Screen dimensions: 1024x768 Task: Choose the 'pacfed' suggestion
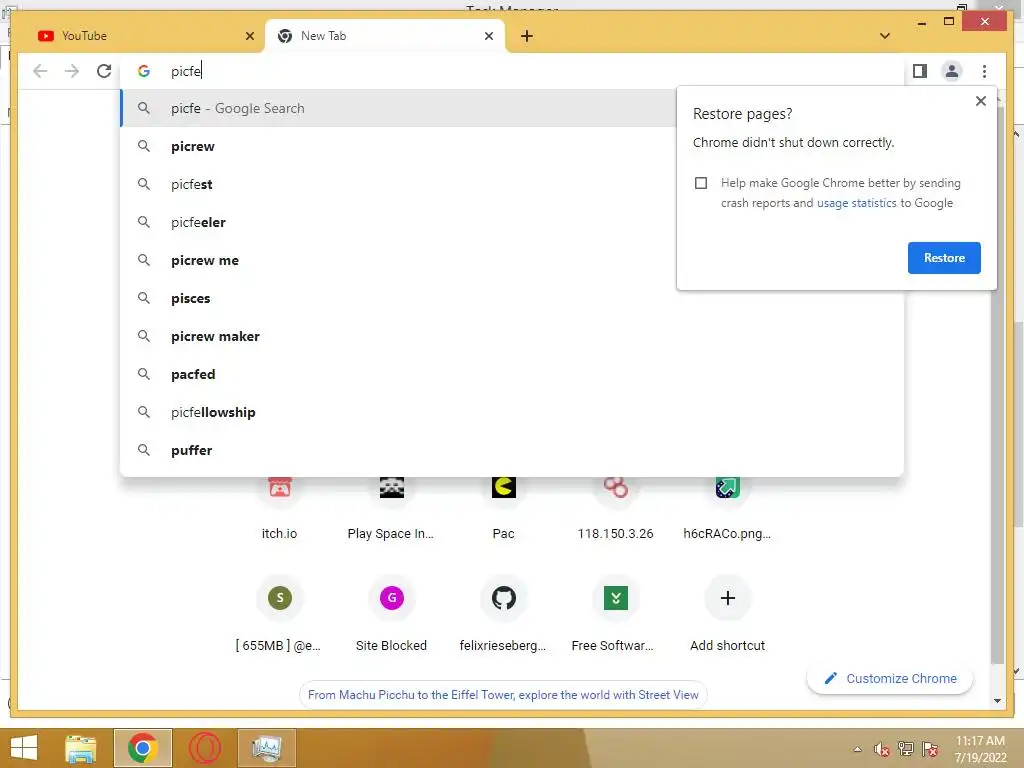coord(512,374)
